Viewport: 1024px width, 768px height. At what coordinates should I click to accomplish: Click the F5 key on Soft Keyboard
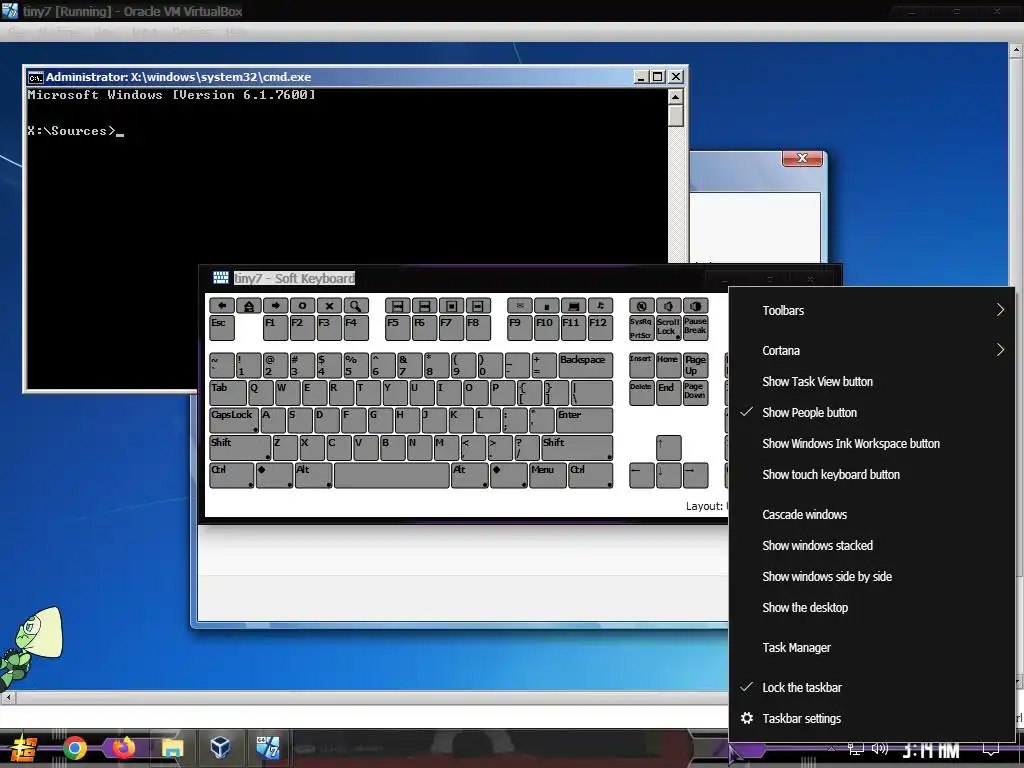[398, 328]
